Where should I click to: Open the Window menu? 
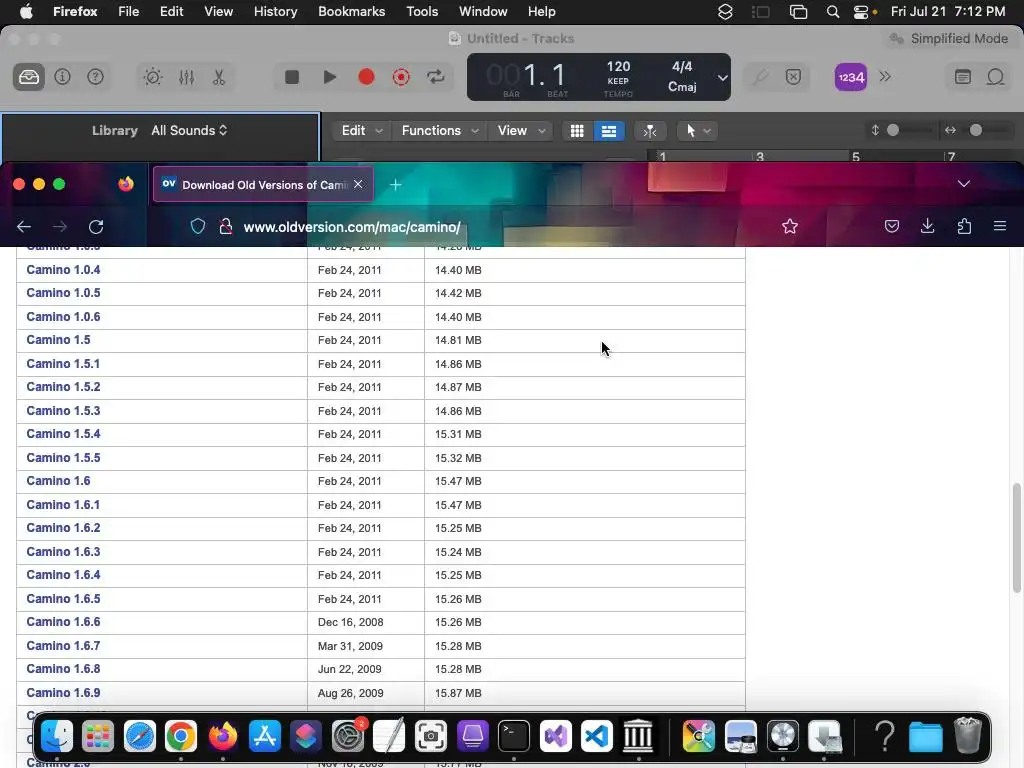[x=483, y=11]
